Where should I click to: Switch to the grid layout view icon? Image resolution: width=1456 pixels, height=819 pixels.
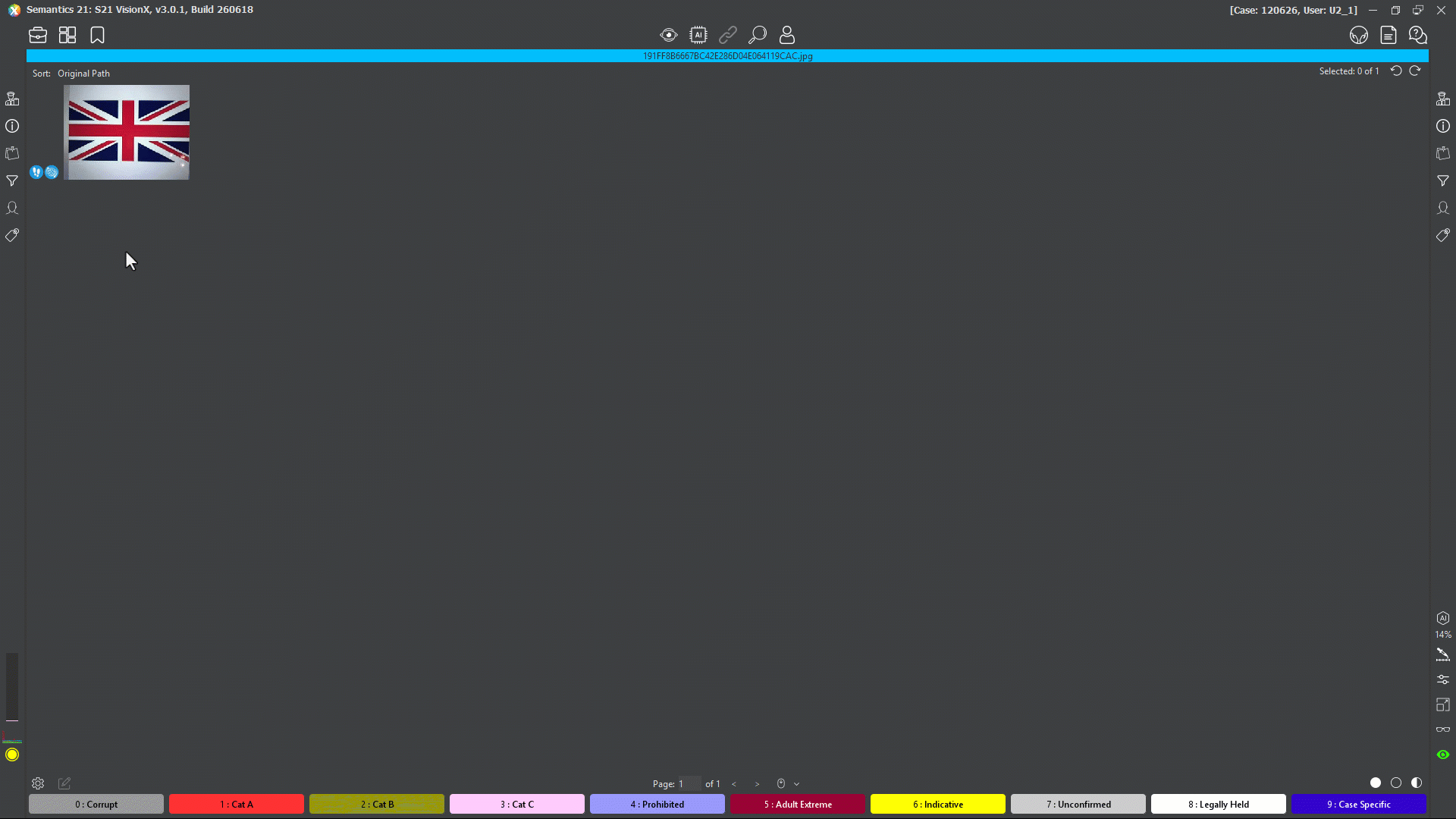(67, 35)
